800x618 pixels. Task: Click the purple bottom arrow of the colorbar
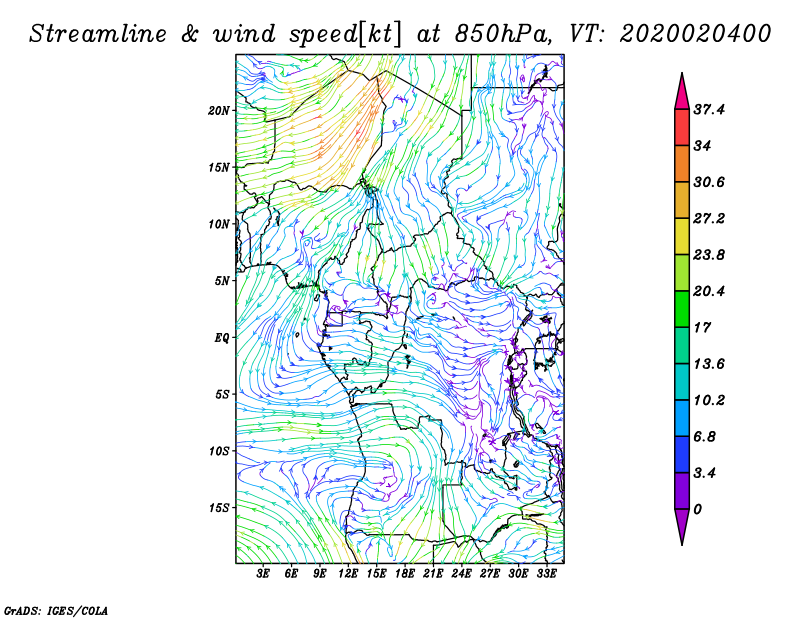tap(682, 526)
